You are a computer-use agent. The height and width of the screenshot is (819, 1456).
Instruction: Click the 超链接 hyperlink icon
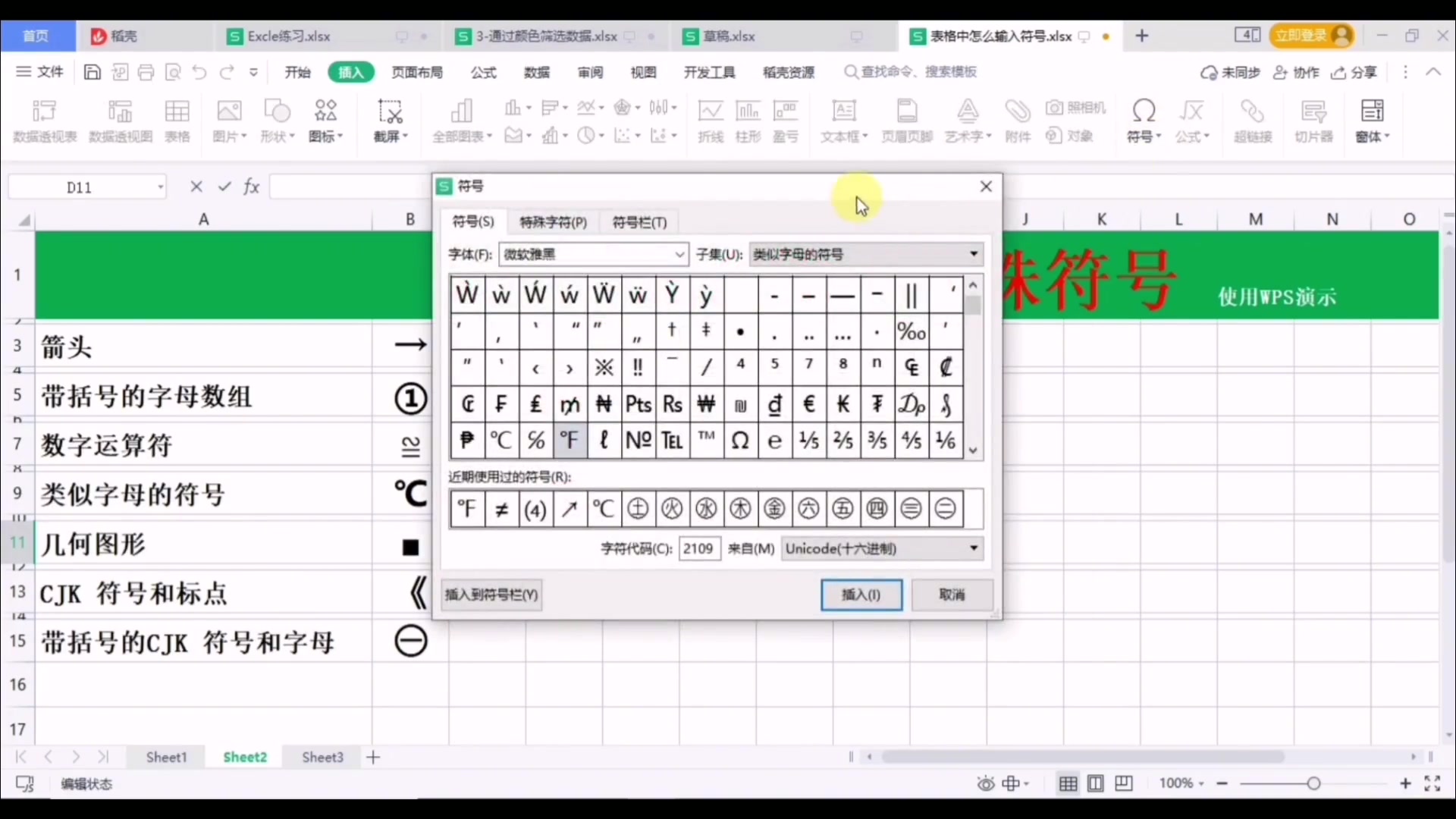(1251, 121)
